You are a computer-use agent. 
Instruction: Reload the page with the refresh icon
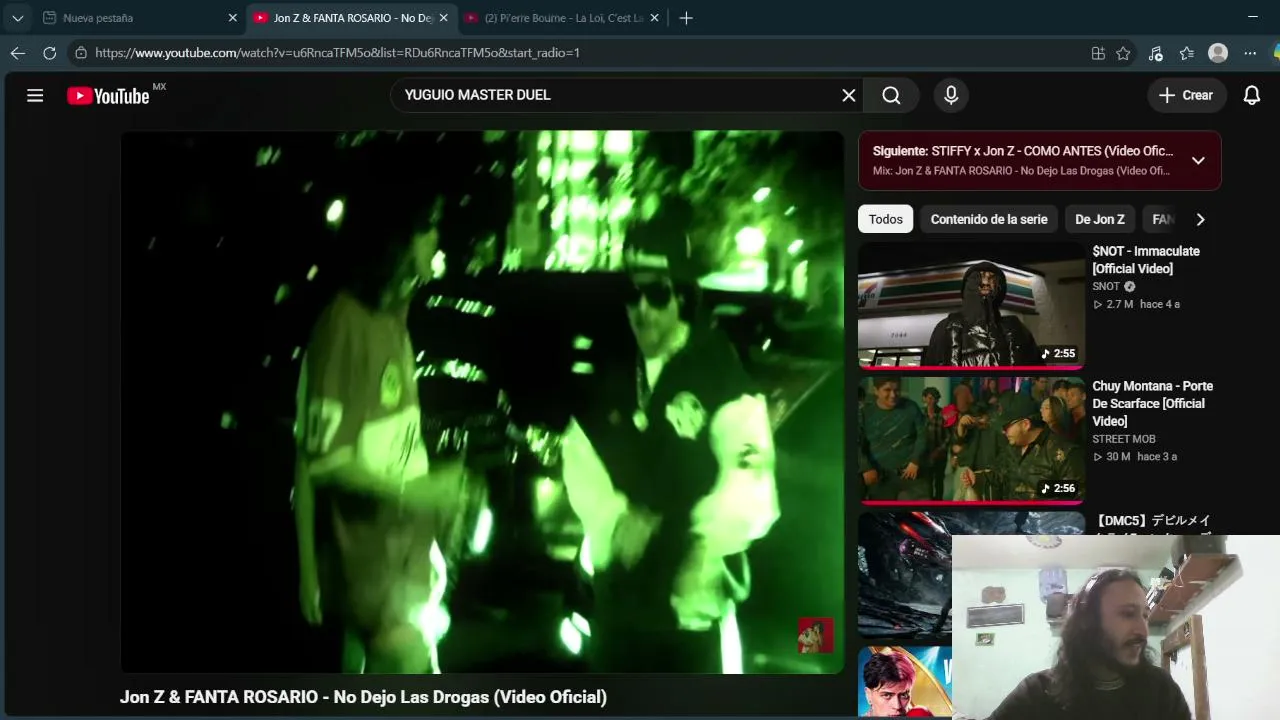[49, 53]
